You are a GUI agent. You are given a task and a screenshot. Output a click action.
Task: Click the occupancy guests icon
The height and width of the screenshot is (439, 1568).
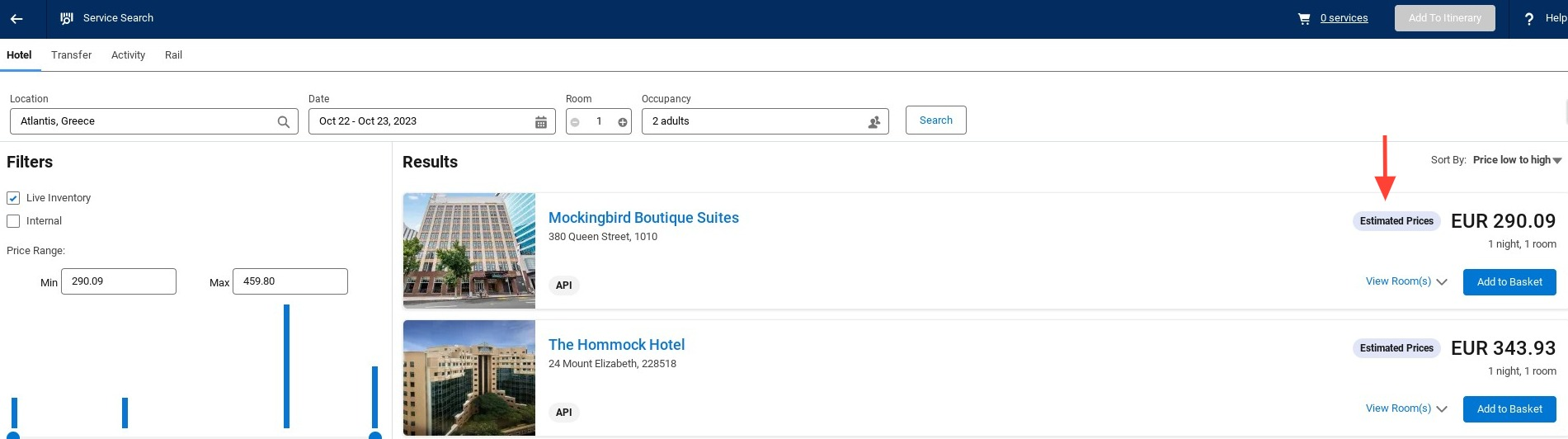[874, 122]
